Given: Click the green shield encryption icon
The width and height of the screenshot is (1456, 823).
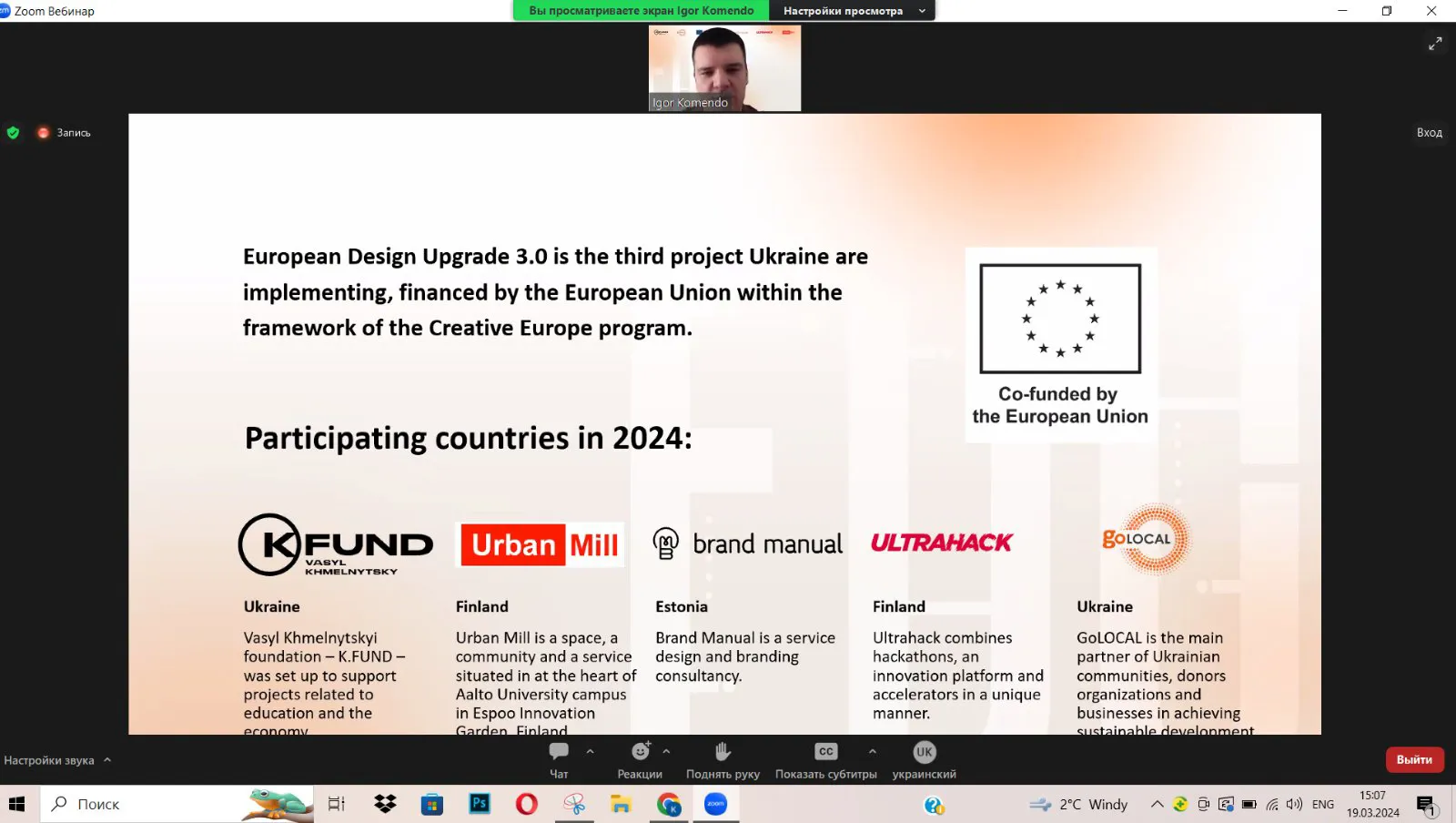Looking at the screenshot, I should [x=13, y=133].
